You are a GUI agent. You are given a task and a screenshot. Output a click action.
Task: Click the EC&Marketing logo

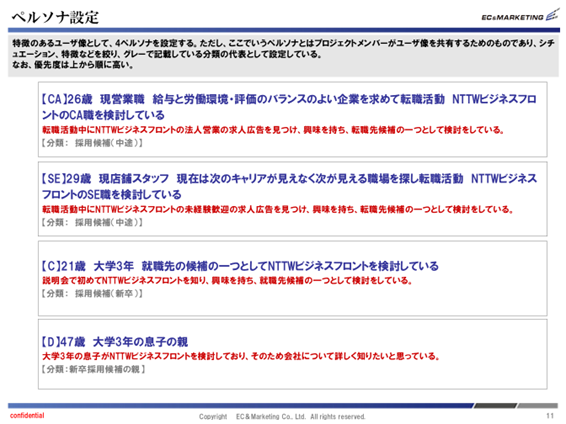click(x=520, y=16)
